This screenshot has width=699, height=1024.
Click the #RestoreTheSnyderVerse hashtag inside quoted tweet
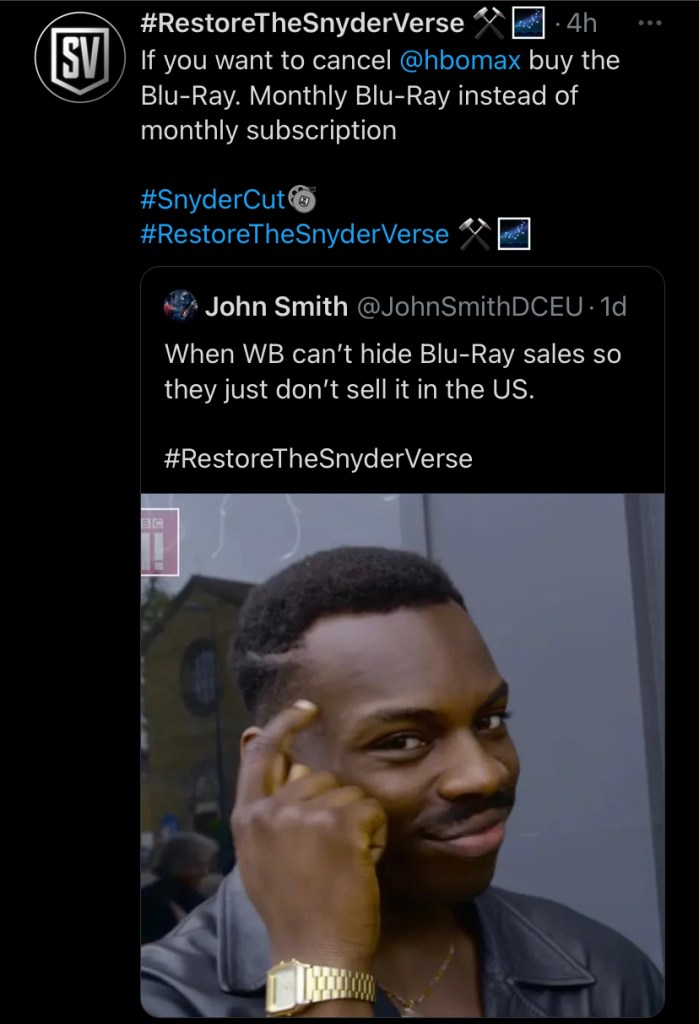(318, 458)
